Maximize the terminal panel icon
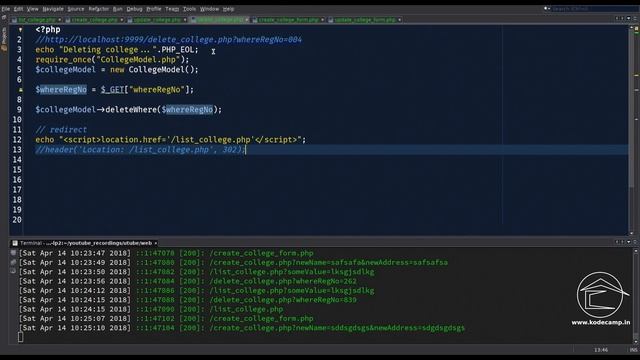This screenshot has height=360, width=640. click(x=635, y=242)
